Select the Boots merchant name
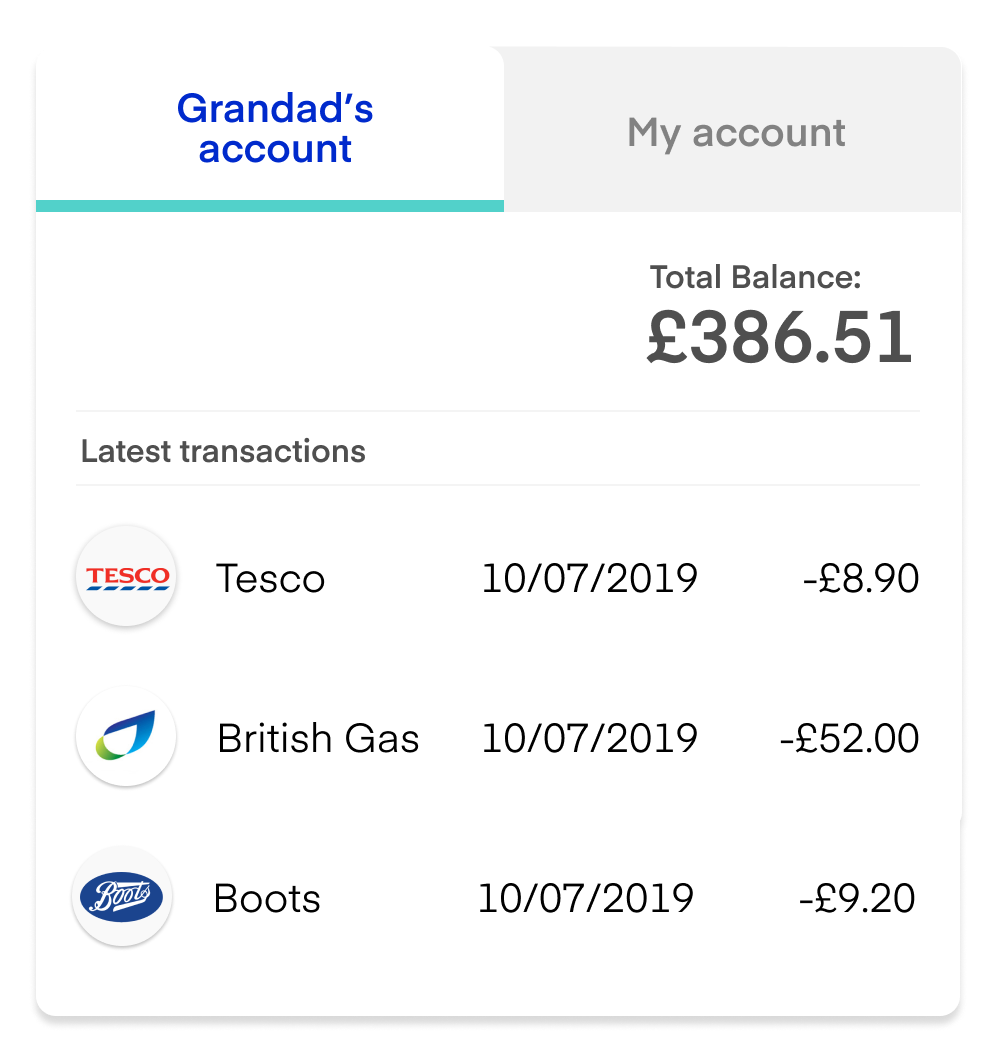 click(x=267, y=898)
